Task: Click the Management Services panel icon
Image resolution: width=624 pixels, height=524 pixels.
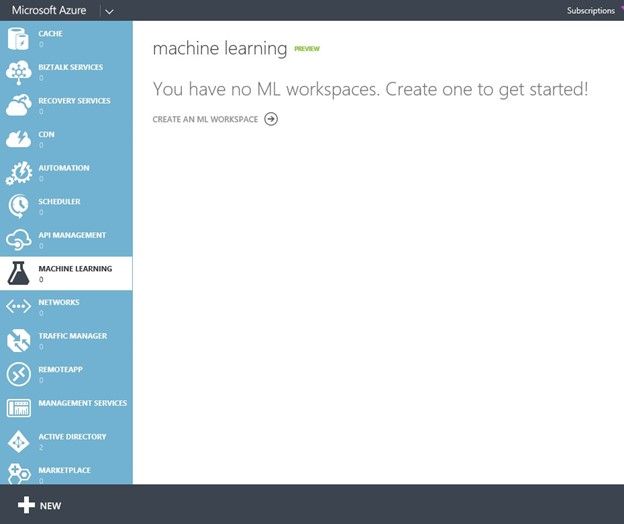Action: coord(18,408)
